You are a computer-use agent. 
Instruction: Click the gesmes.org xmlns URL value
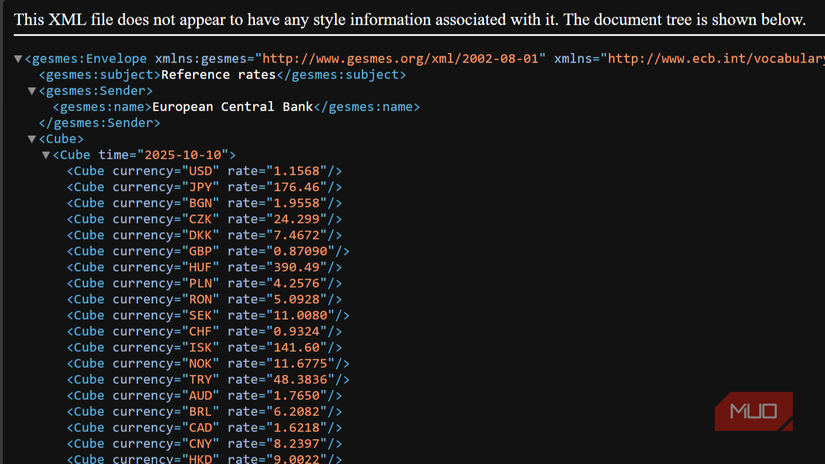pyautogui.click(x=400, y=59)
